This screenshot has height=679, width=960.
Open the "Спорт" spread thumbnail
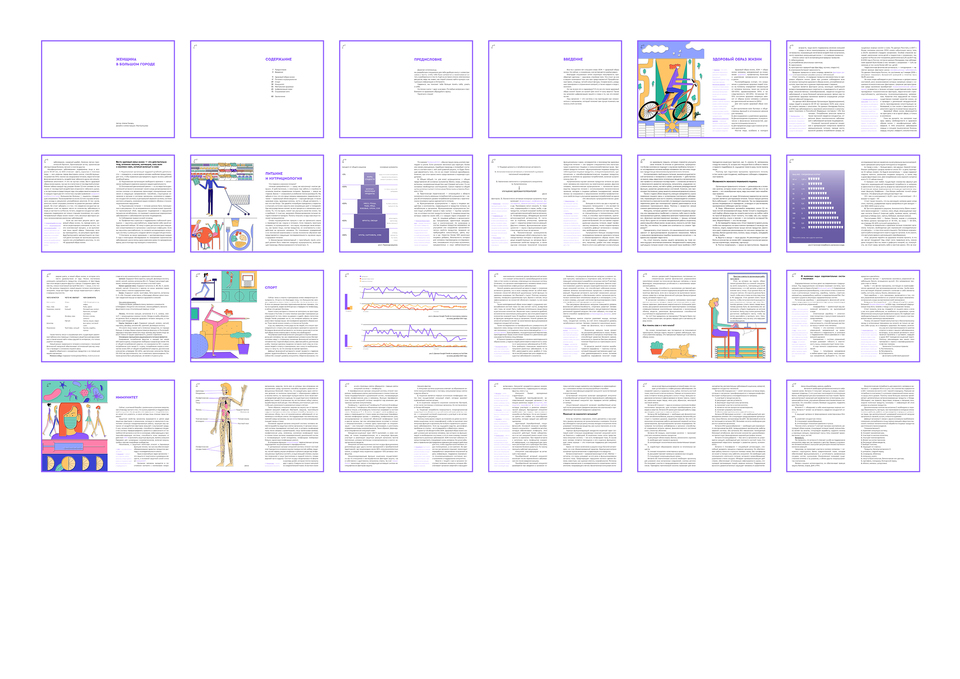click(x=257, y=316)
